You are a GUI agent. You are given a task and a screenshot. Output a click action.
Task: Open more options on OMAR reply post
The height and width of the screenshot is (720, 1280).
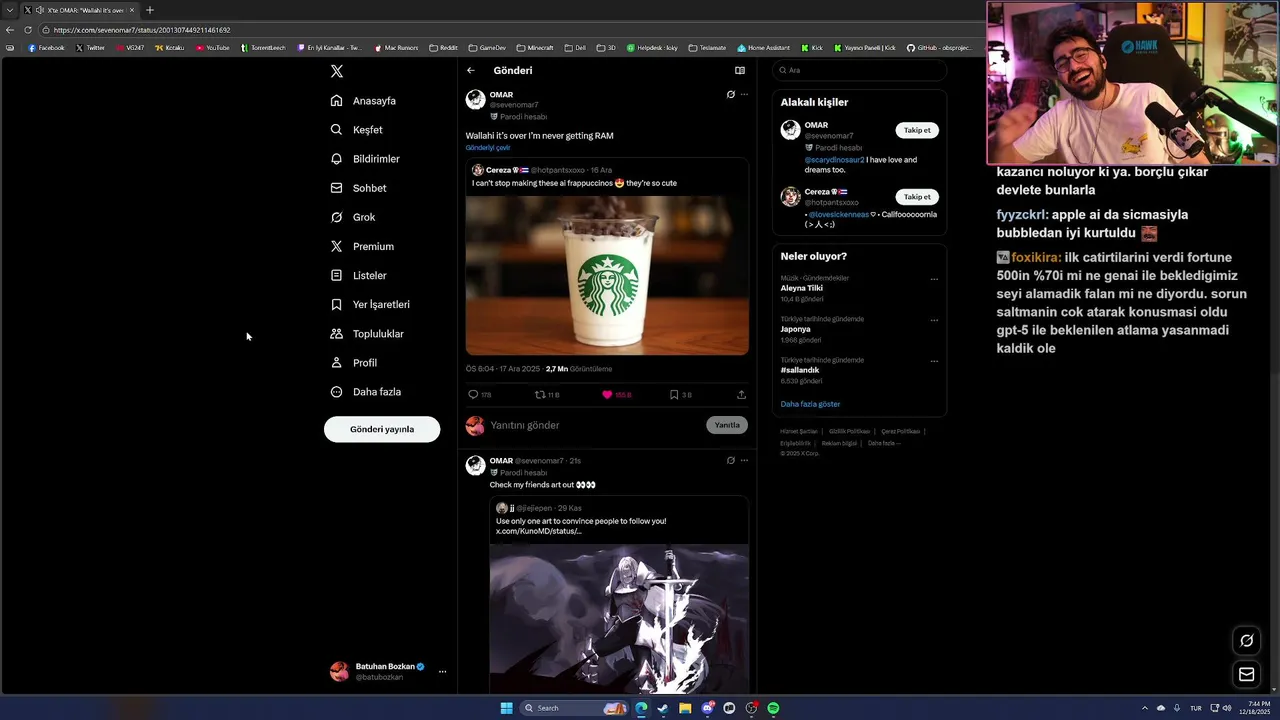pos(744,461)
